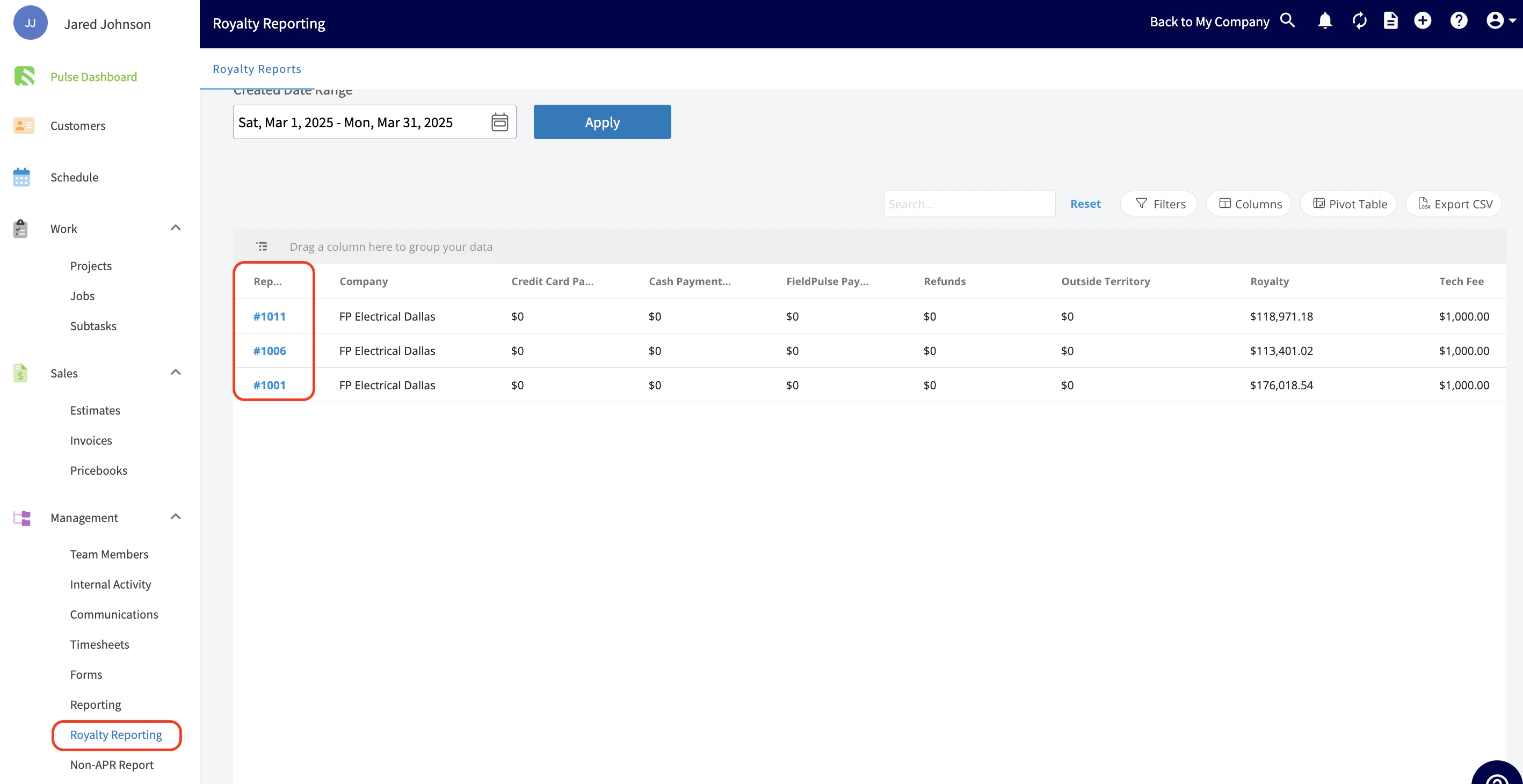The image size is (1523, 784).
Task: Open Jobs under Work
Action: [82, 296]
